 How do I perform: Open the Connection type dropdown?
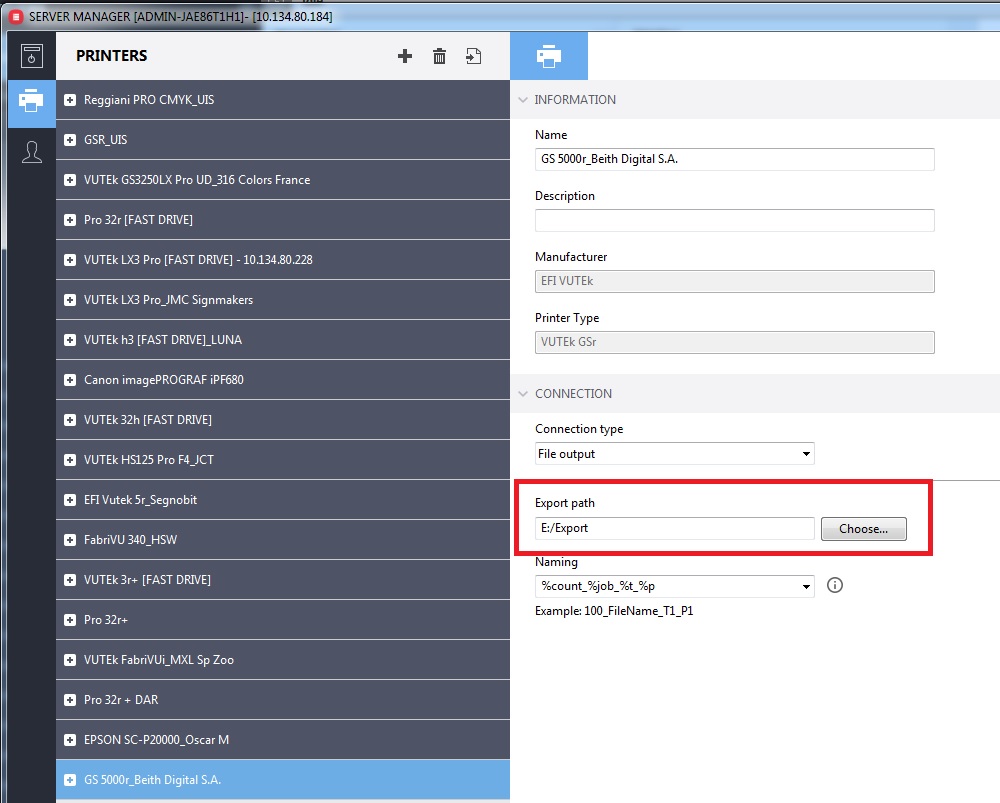pyautogui.click(x=674, y=453)
